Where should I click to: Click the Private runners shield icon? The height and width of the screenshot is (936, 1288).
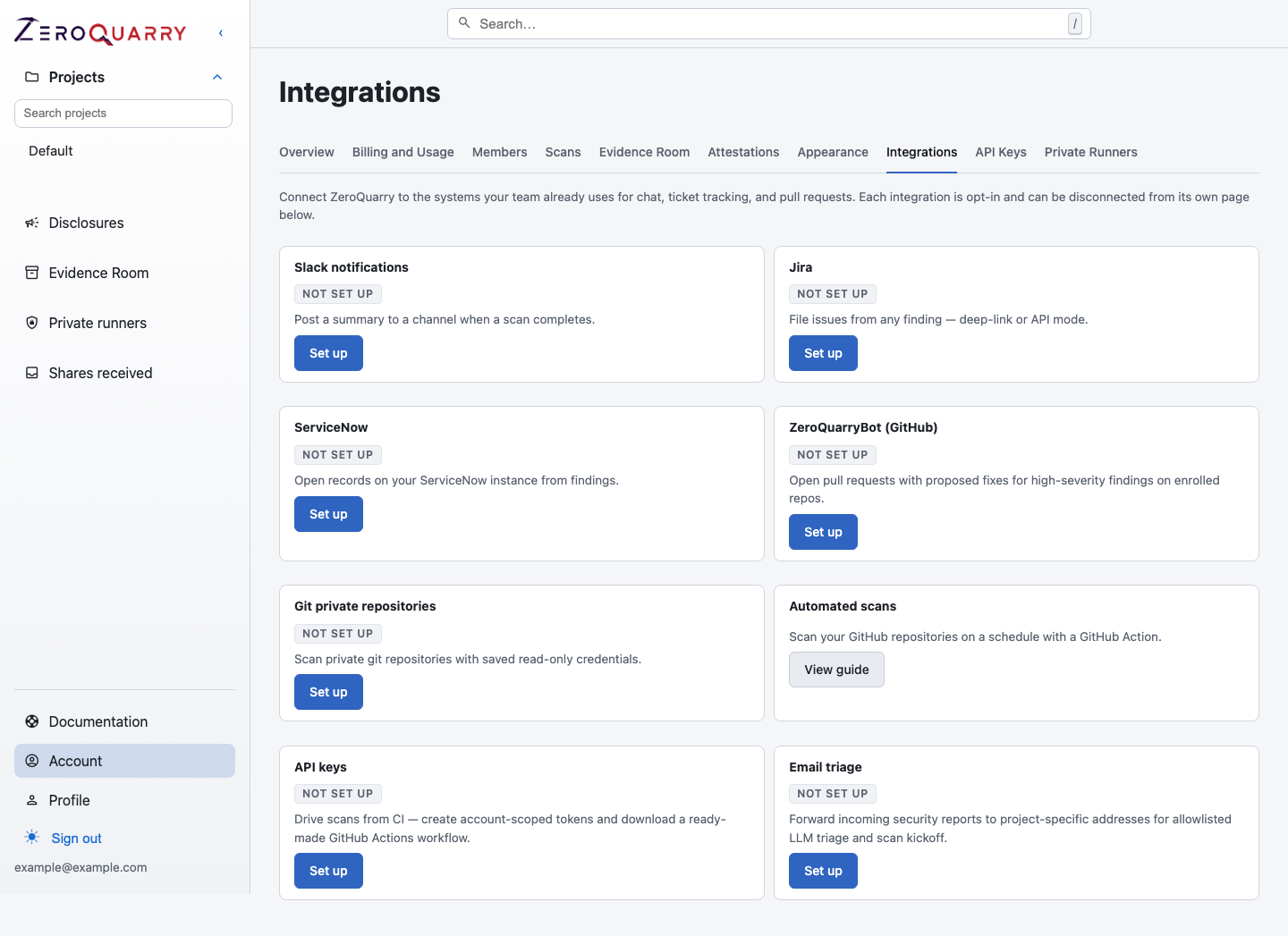[32, 323]
